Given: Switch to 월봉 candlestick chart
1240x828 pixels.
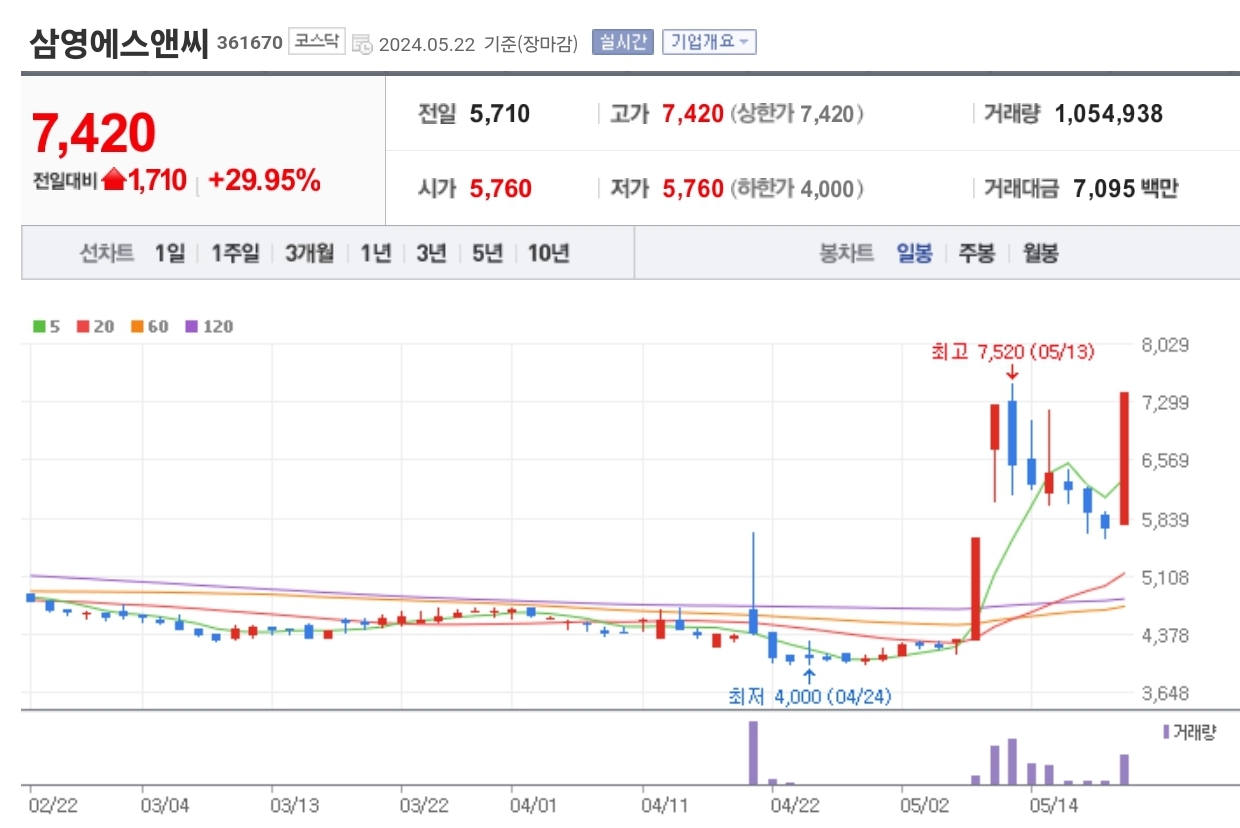Looking at the screenshot, I should [1040, 254].
